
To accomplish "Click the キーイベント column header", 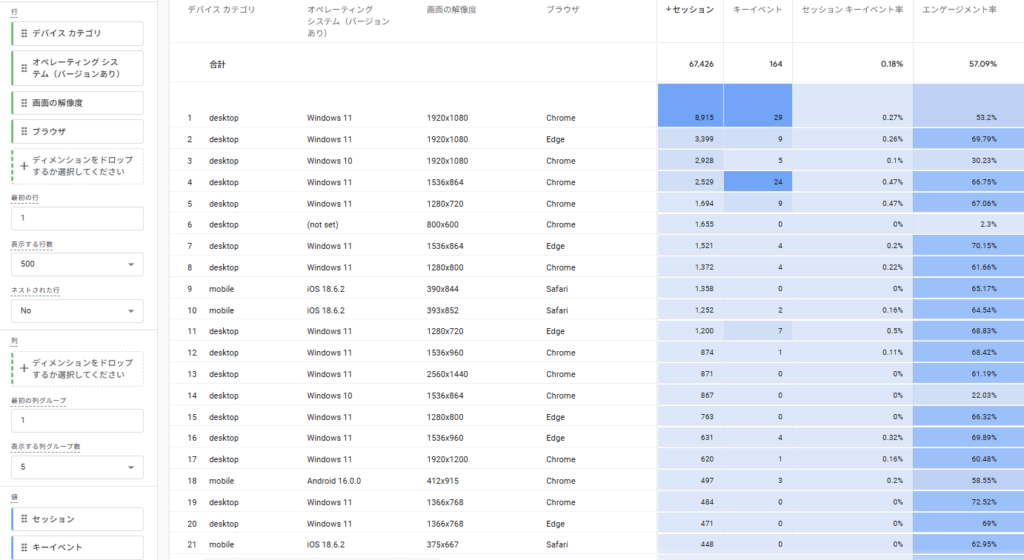I will coord(757,9).
